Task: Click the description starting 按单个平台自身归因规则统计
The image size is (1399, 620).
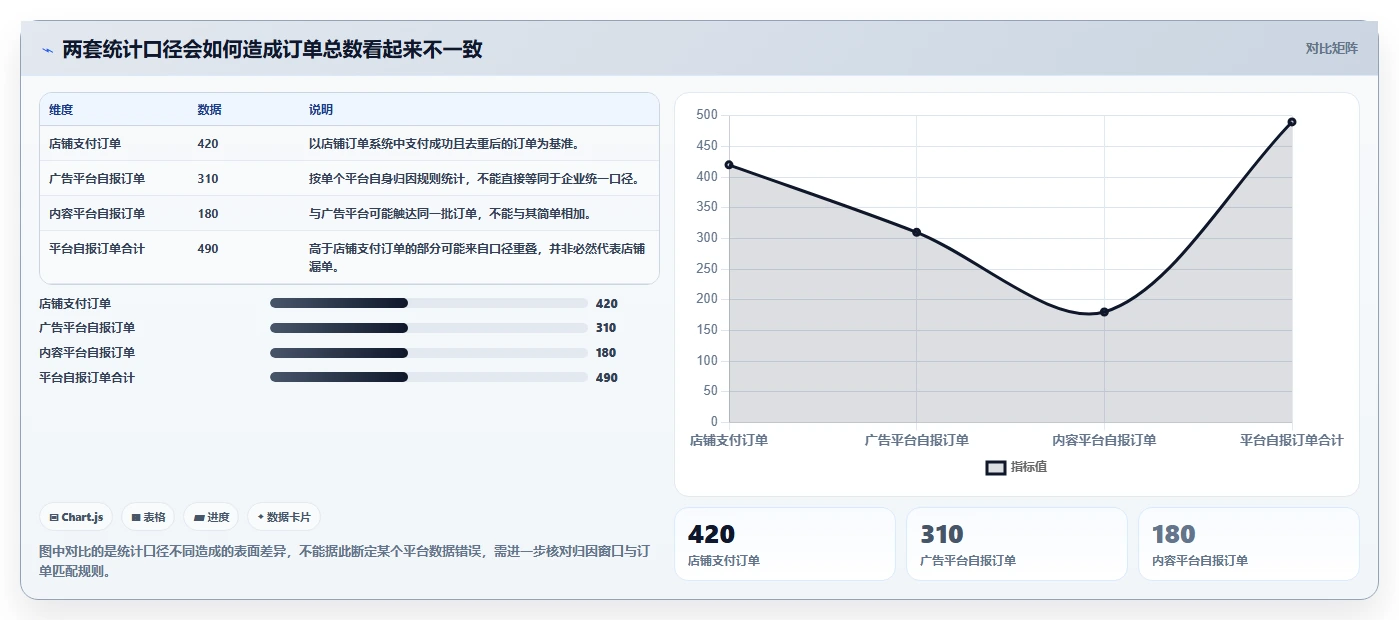Action: 474,179
